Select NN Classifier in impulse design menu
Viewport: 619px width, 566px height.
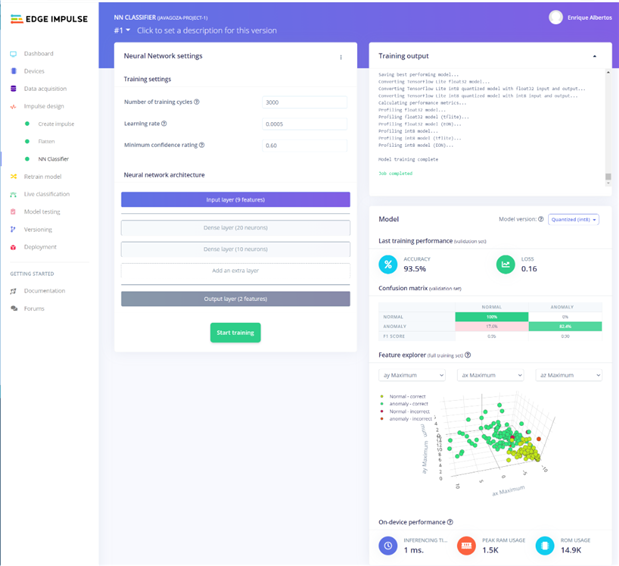(53, 159)
